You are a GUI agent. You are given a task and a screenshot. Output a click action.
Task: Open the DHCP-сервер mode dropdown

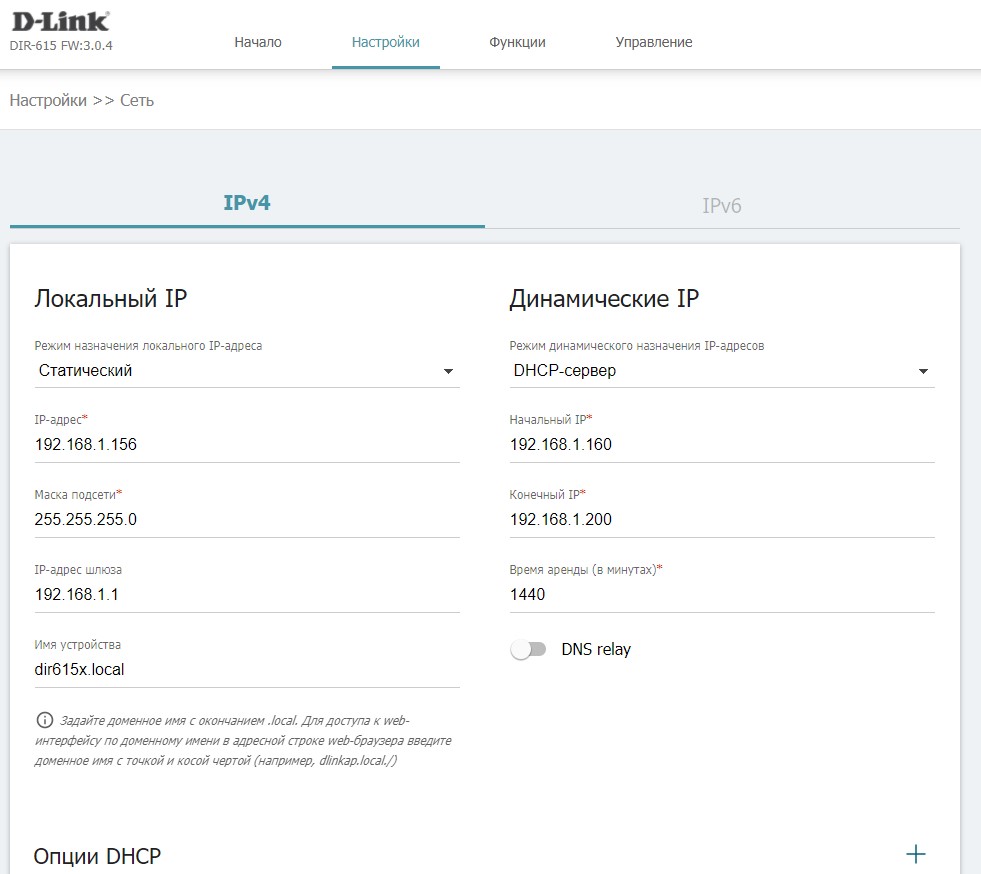[721, 371]
